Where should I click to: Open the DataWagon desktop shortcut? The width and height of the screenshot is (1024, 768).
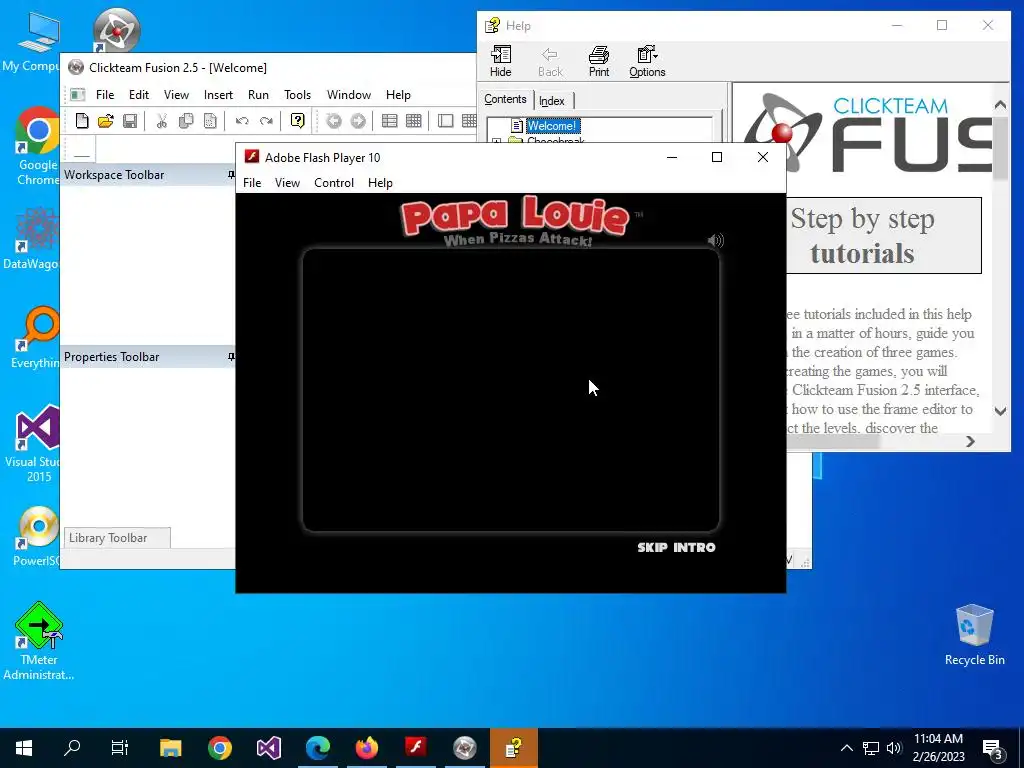(36, 238)
